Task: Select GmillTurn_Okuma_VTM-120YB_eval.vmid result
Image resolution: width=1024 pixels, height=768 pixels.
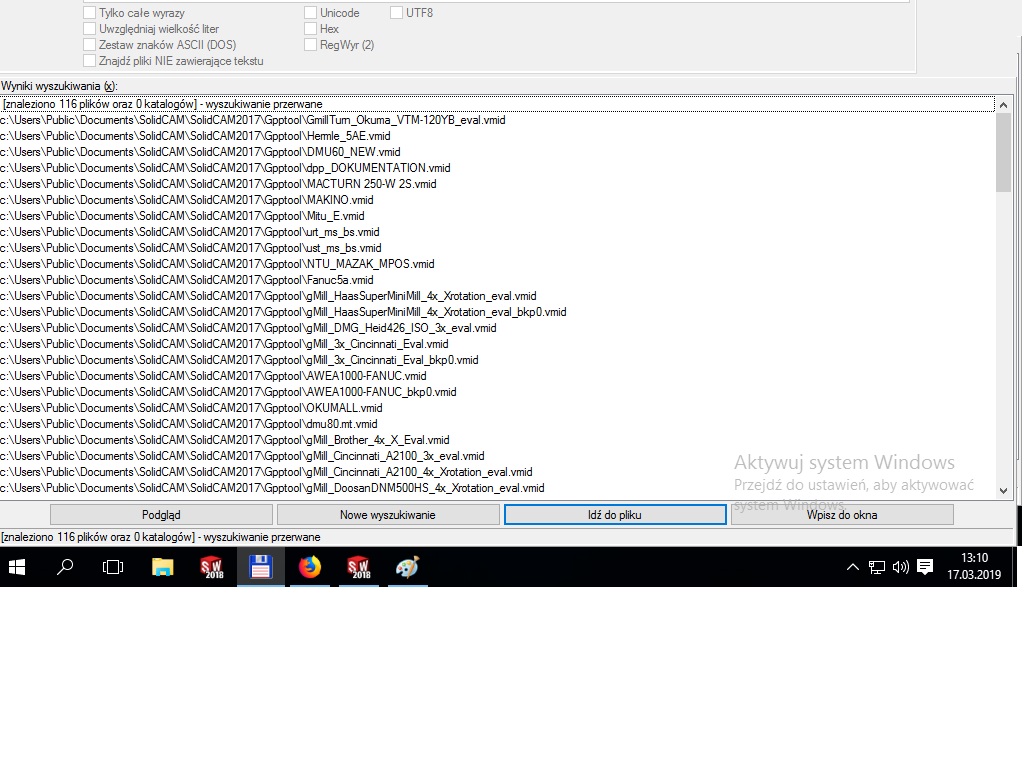Action: pyautogui.click(x=497, y=120)
